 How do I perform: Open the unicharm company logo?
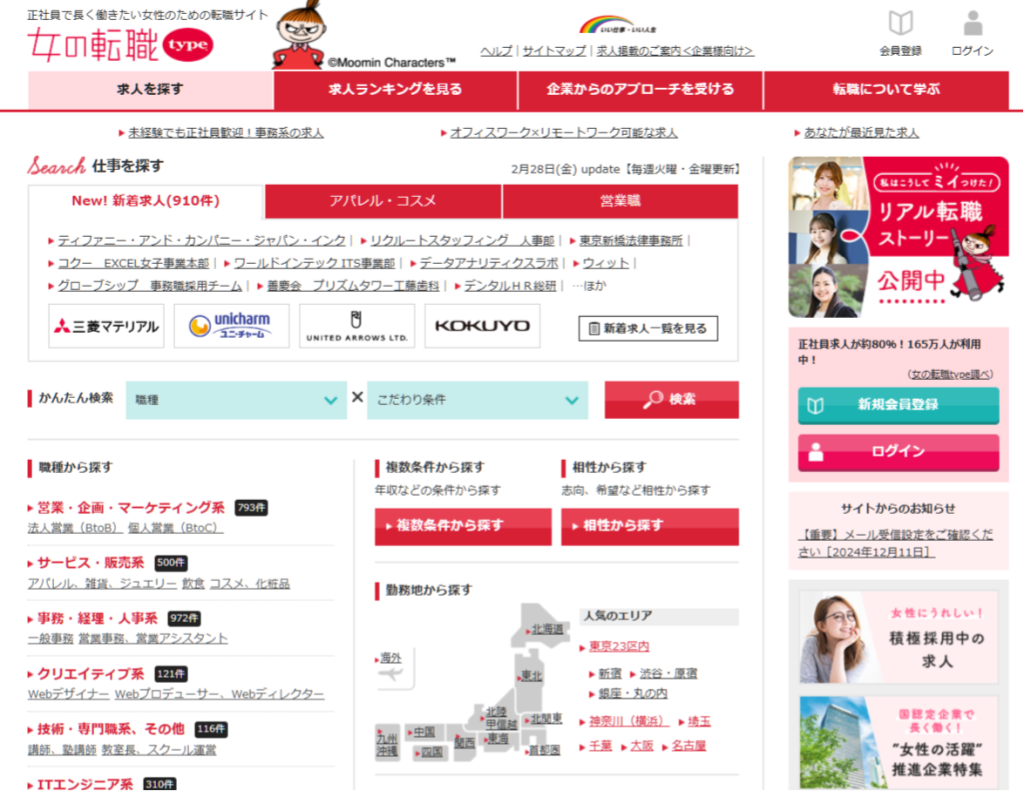(231, 327)
